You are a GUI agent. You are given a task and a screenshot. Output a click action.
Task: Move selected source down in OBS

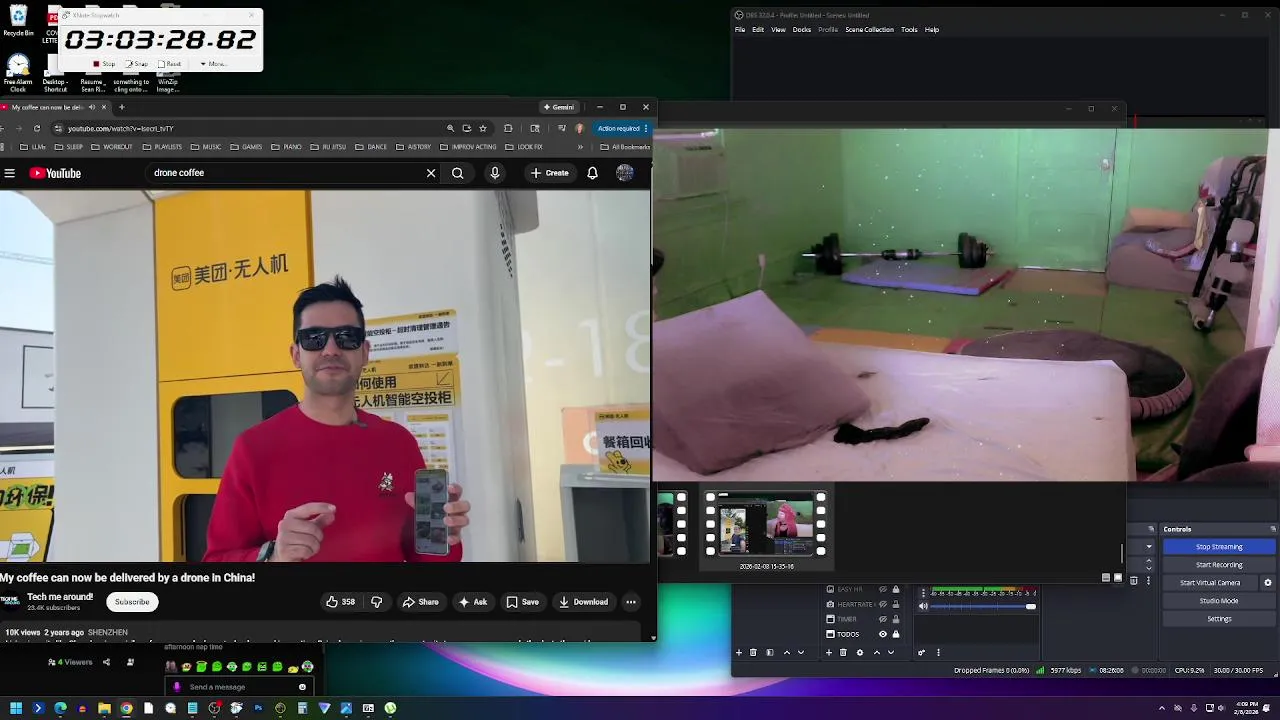point(891,652)
